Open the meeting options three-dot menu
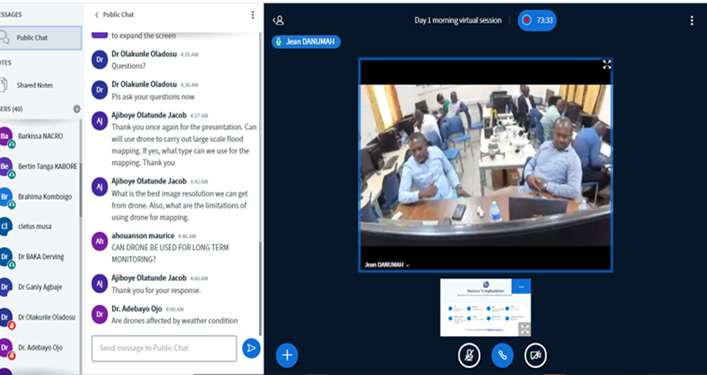 pos(692,20)
